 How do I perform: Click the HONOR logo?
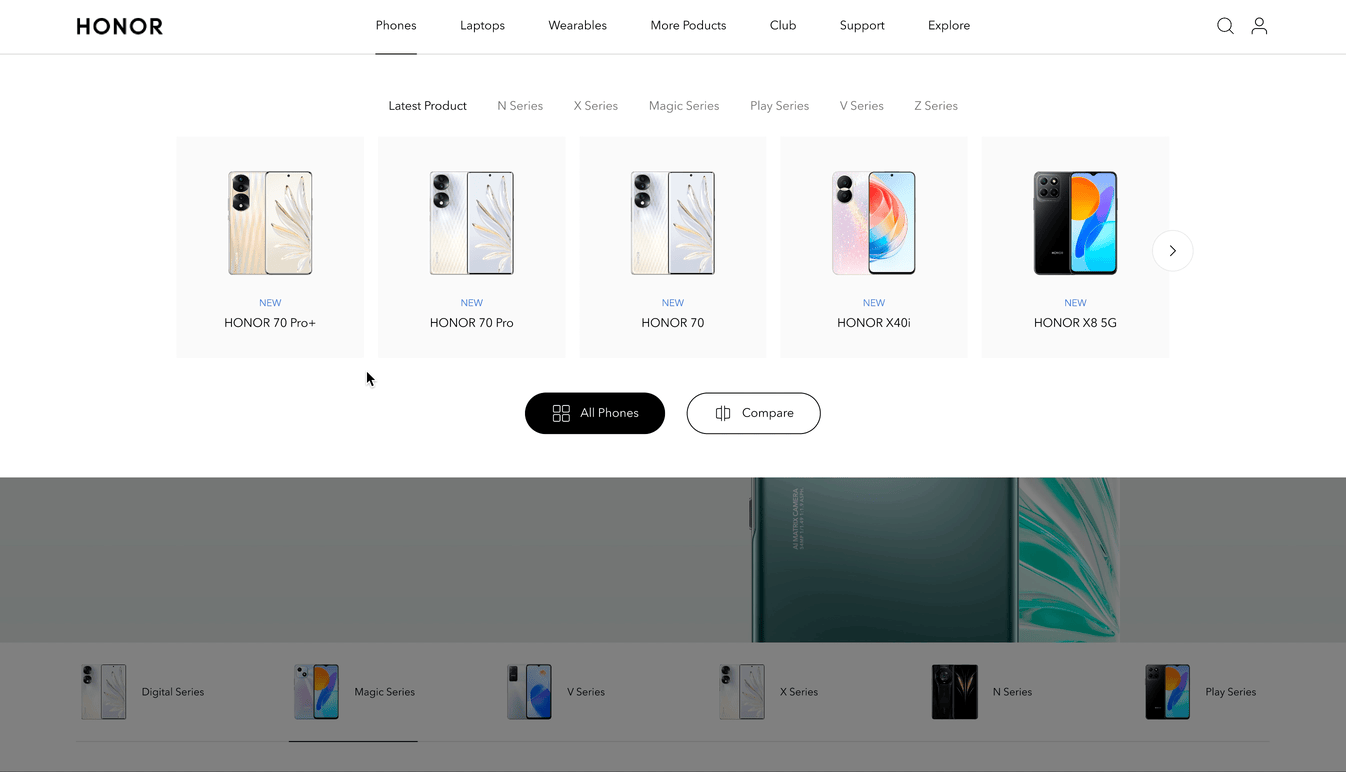coord(120,26)
